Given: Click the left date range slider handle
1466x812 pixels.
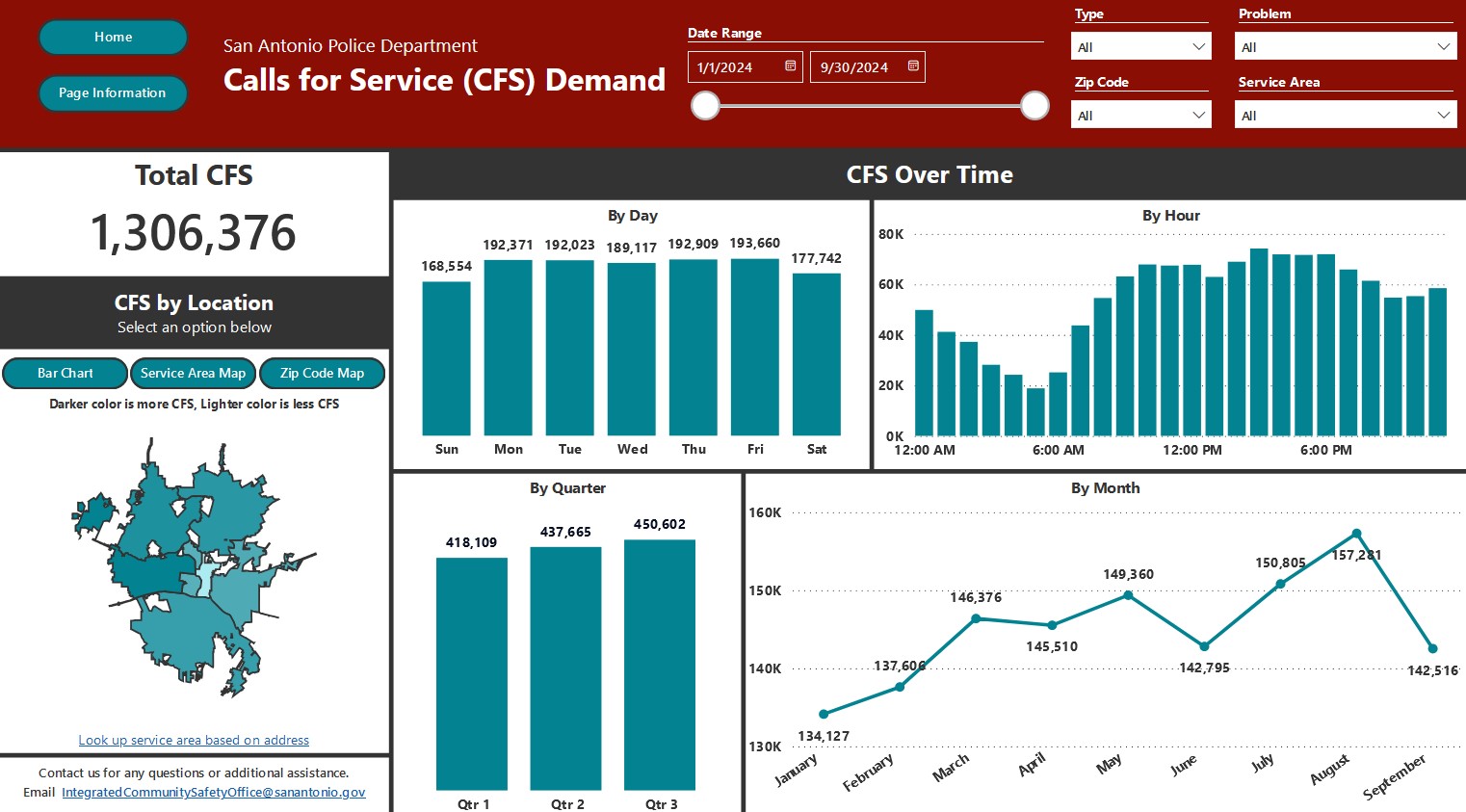Looking at the screenshot, I should click(x=706, y=105).
